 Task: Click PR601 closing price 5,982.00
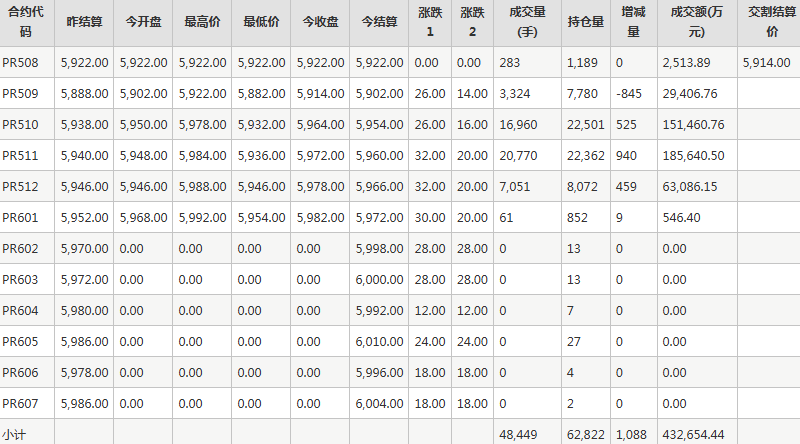coord(320,217)
